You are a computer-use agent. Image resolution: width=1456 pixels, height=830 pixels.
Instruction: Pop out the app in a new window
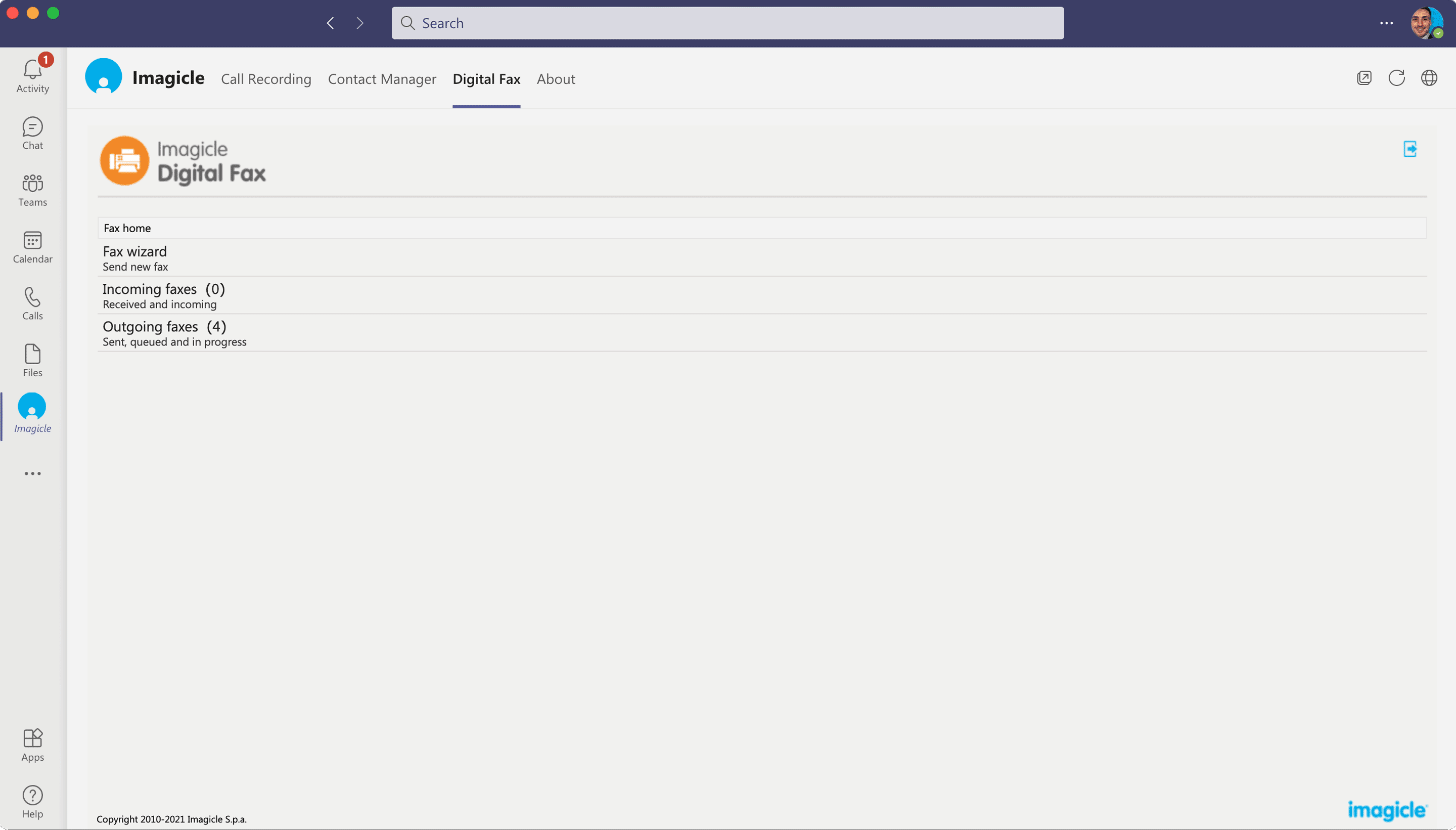[x=1363, y=78]
